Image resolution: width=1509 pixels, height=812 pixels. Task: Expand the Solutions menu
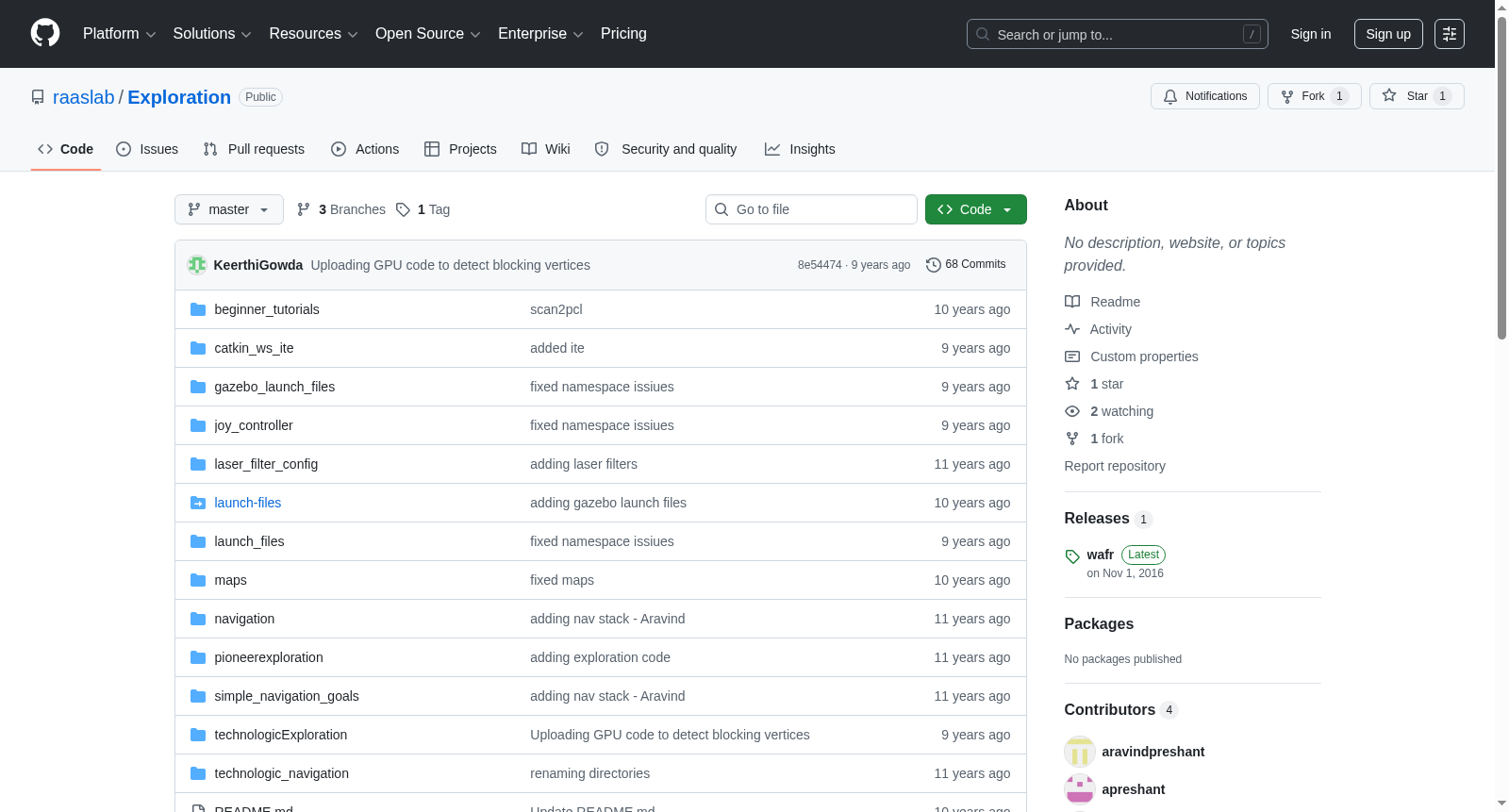pyautogui.click(x=212, y=34)
